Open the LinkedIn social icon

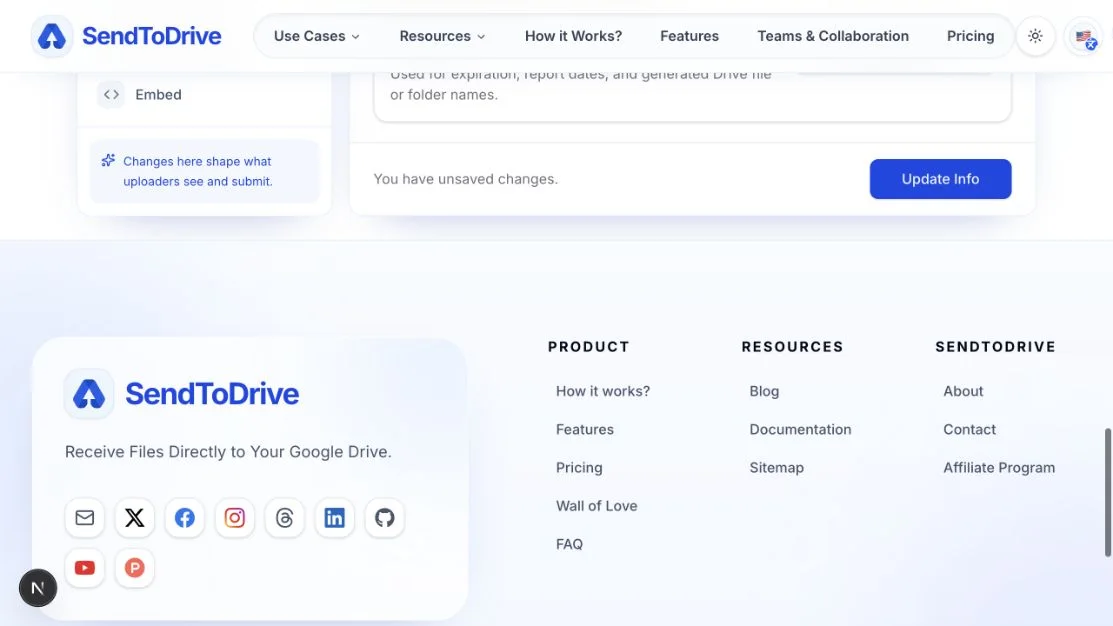click(334, 517)
